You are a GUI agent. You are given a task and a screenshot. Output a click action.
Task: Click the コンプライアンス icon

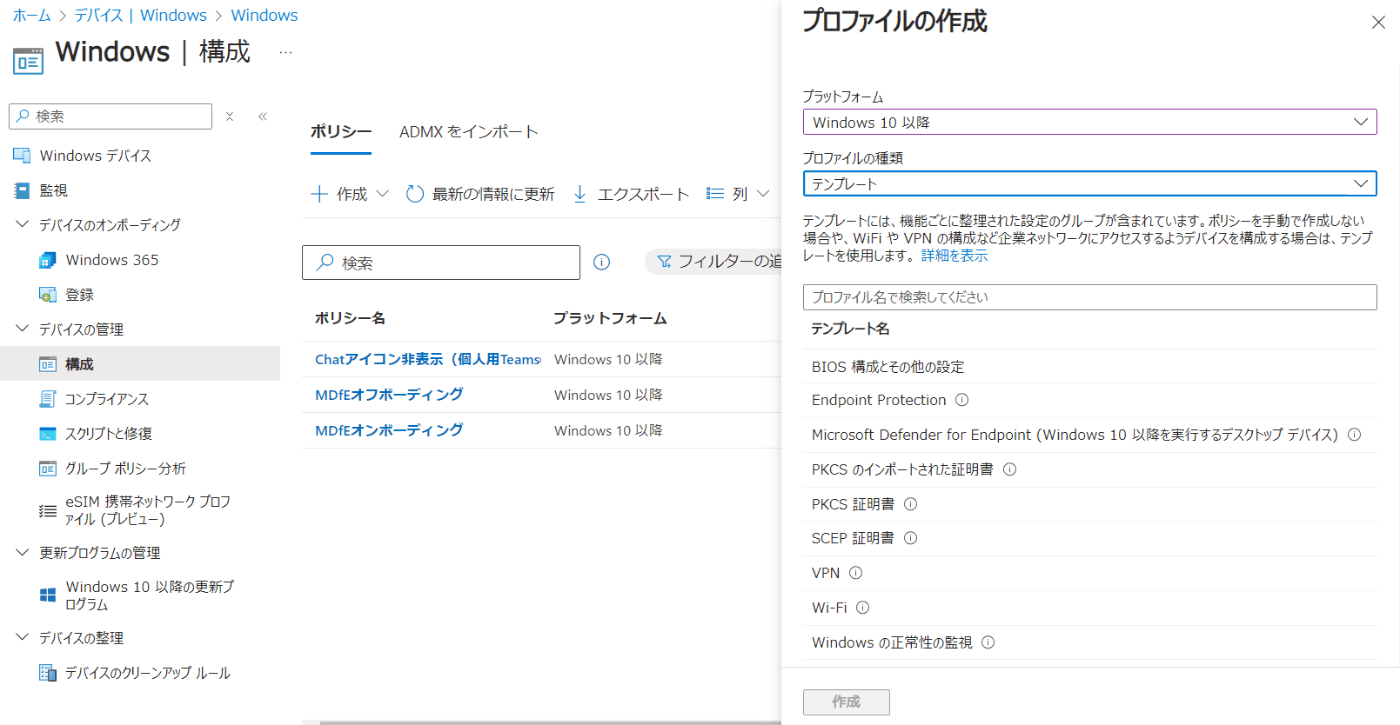[x=47, y=399]
